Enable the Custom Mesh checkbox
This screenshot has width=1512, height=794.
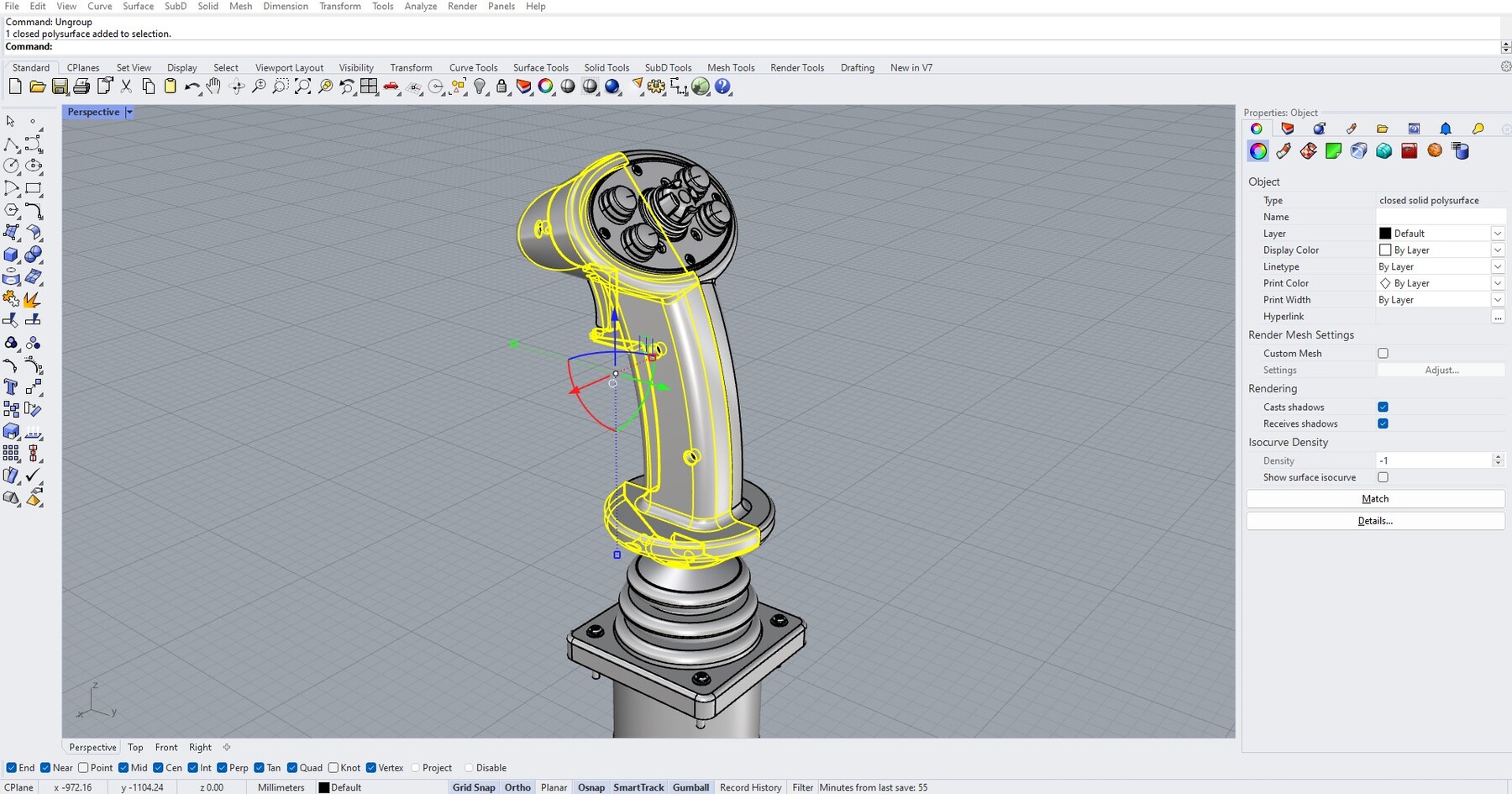[1383, 353]
